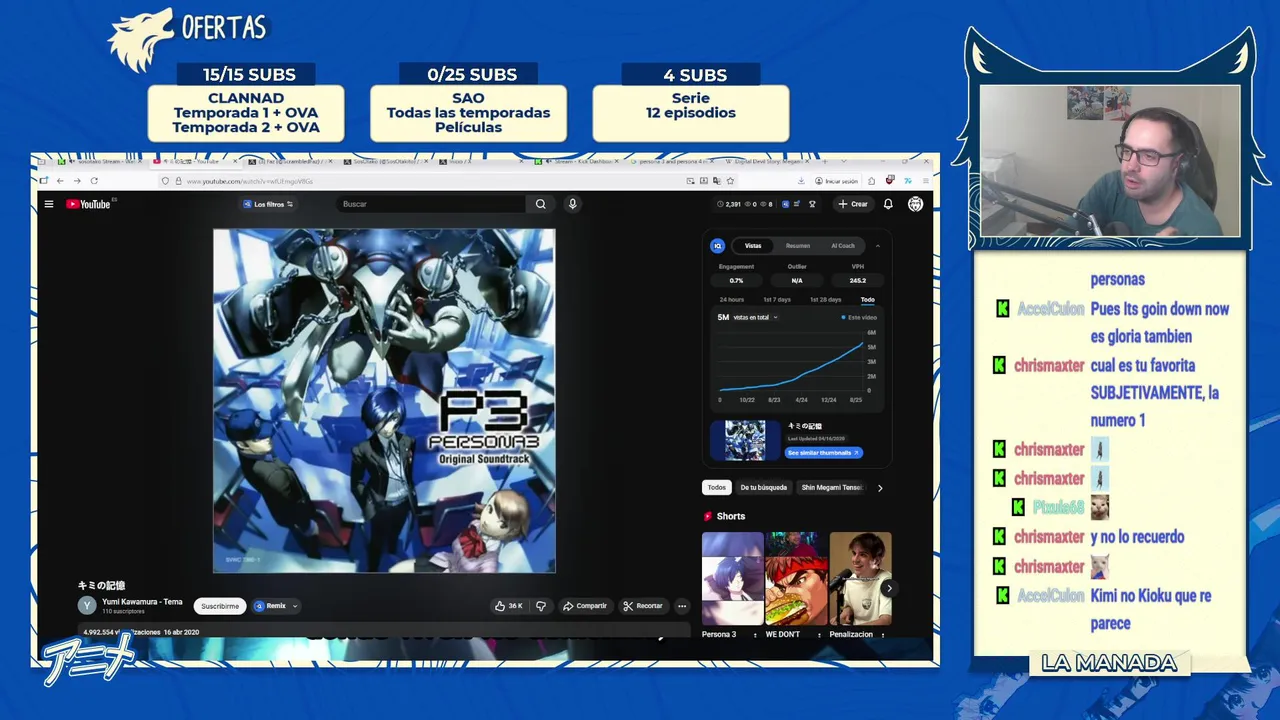1280x720 pixels.
Task: Select the Todos filter chip
Action: pyautogui.click(x=717, y=488)
